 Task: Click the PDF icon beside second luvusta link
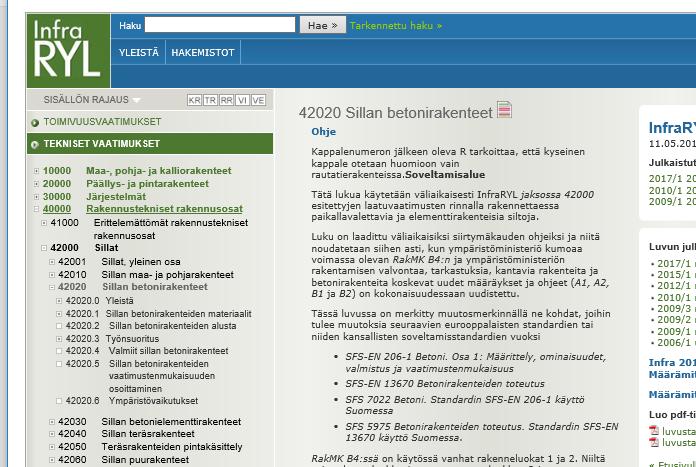[654, 442]
